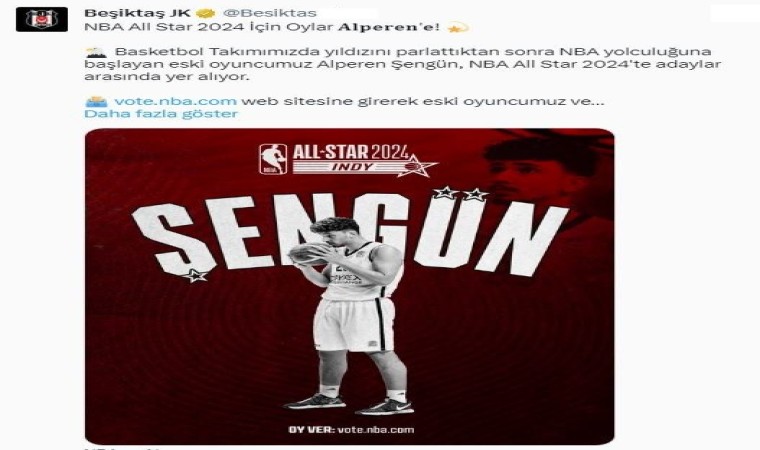Click the mountain emoji before Basketbol

click(x=95, y=52)
